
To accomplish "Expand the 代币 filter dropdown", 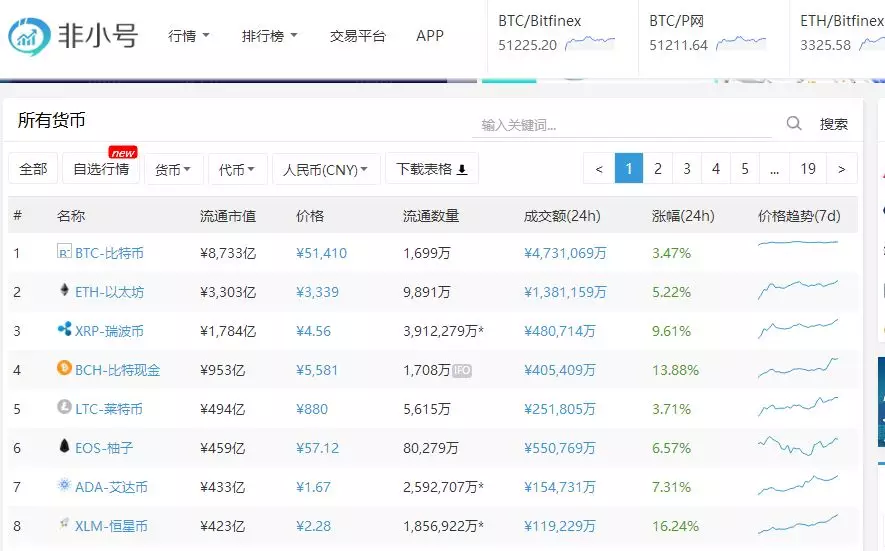I will (x=237, y=169).
